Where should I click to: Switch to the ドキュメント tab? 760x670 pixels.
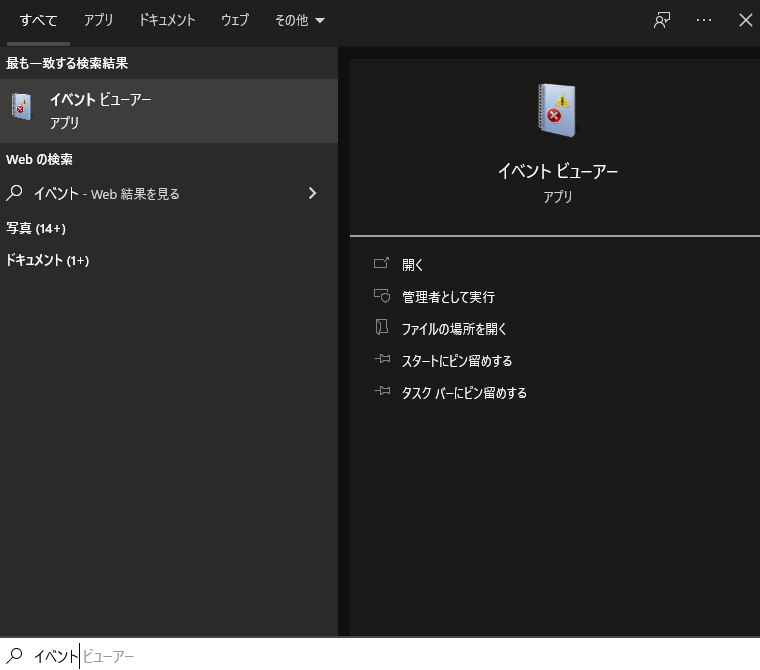pyautogui.click(x=167, y=20)
